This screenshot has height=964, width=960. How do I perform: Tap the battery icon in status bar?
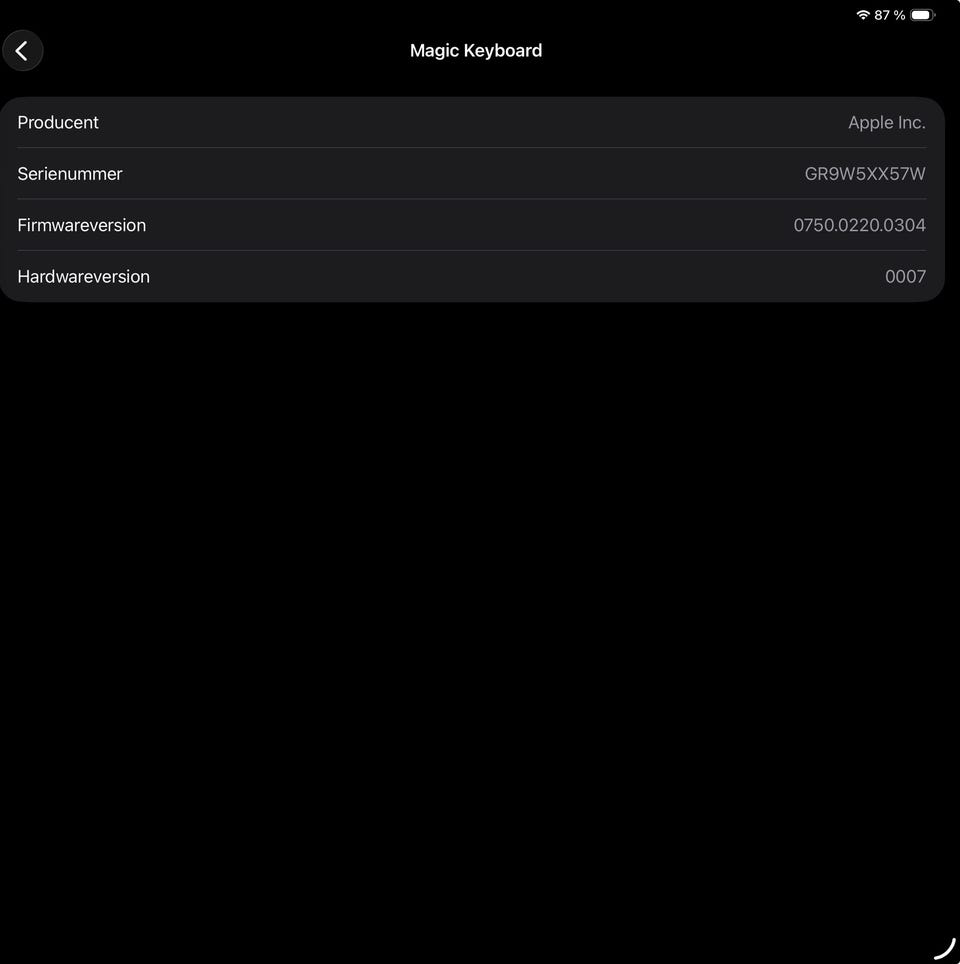point(922,15)
